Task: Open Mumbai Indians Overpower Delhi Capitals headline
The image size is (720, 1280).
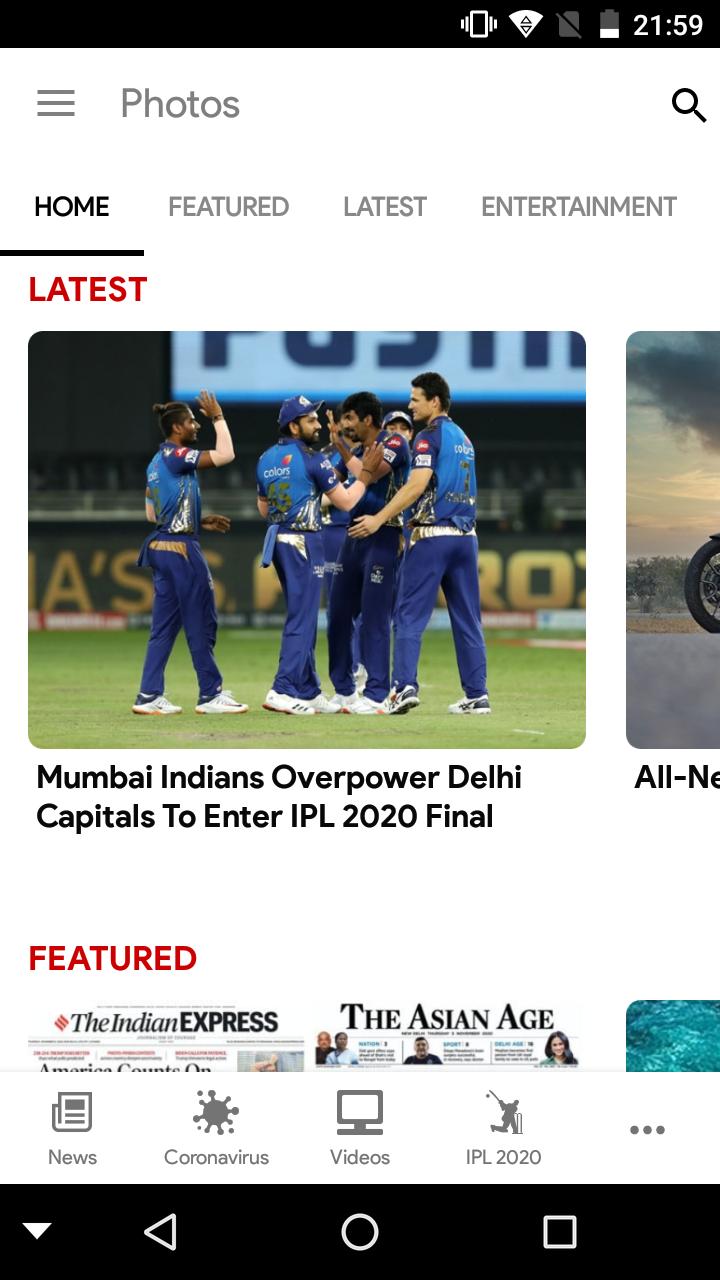Action: coord(279,797)
